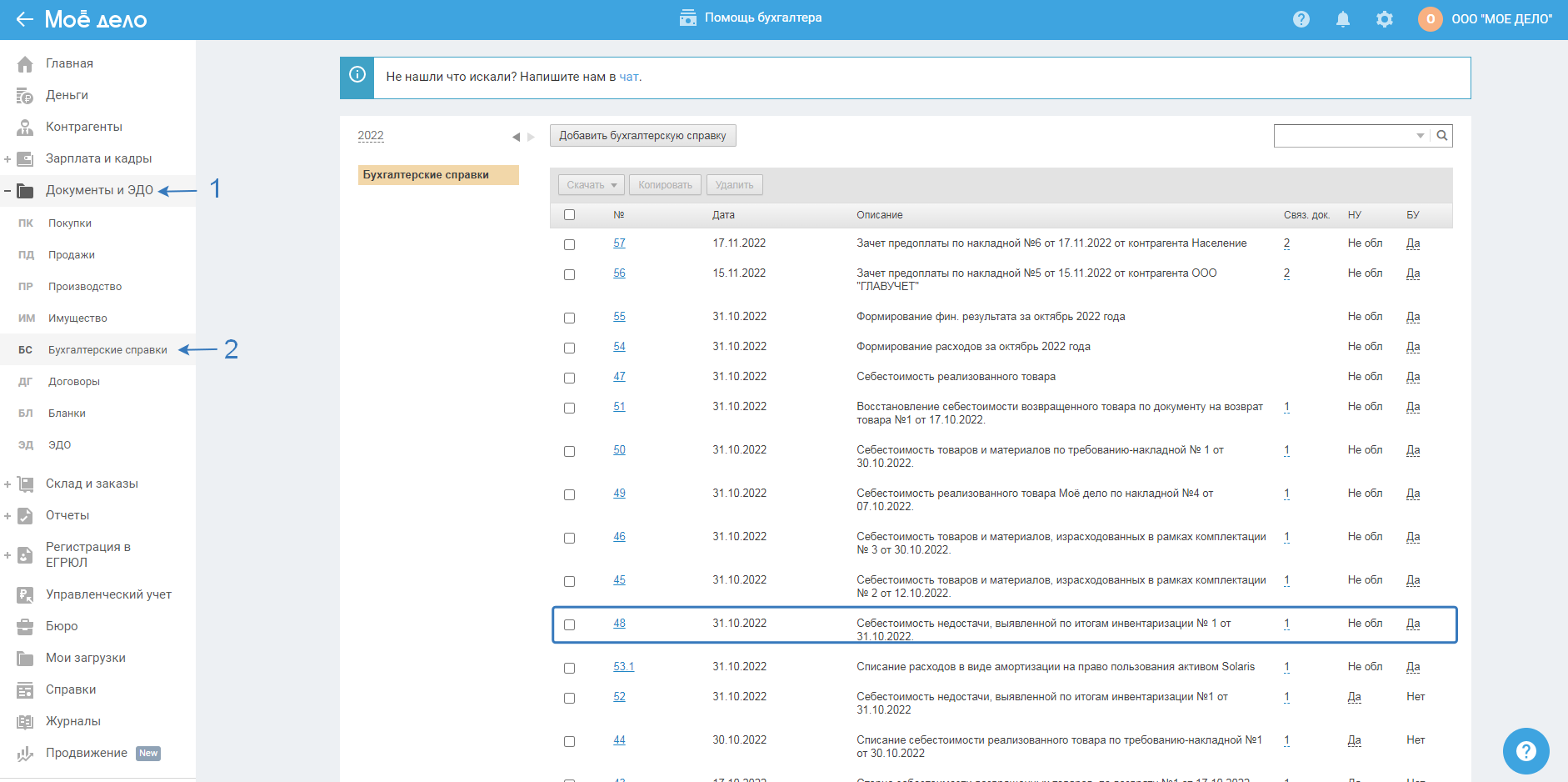1568x782 pixels.
Task: Click the search magnifier icon
Action: click(1442, 136)
